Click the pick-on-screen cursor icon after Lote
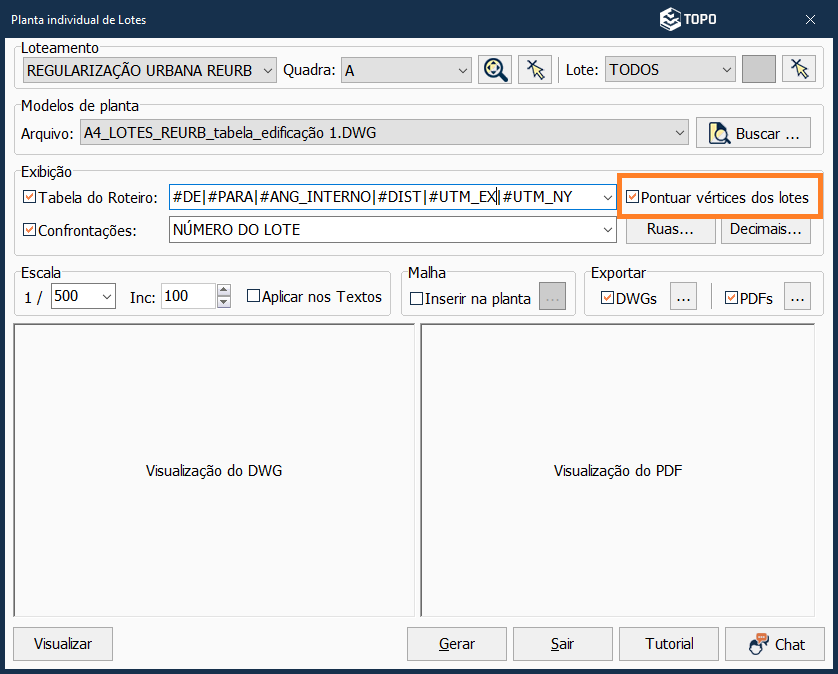This screenshot has width=838, height=674. tap(798, 69)
